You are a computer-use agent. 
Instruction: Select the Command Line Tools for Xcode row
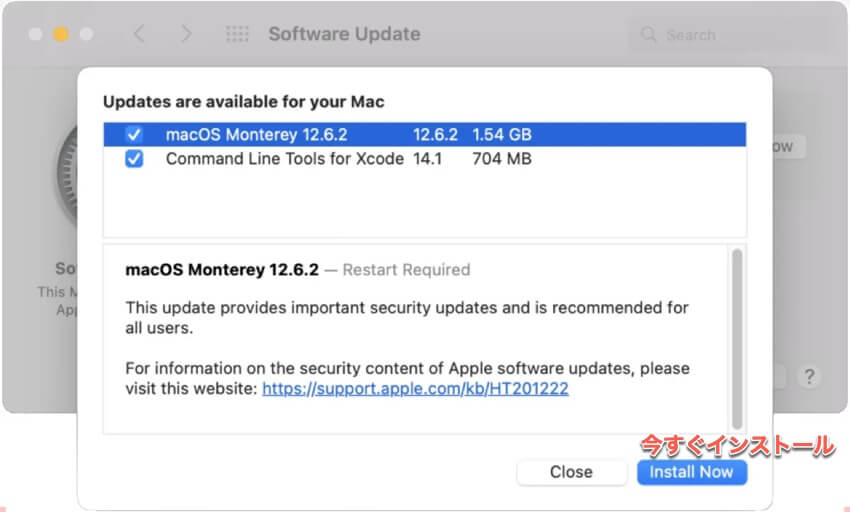(x=424, y=159)
